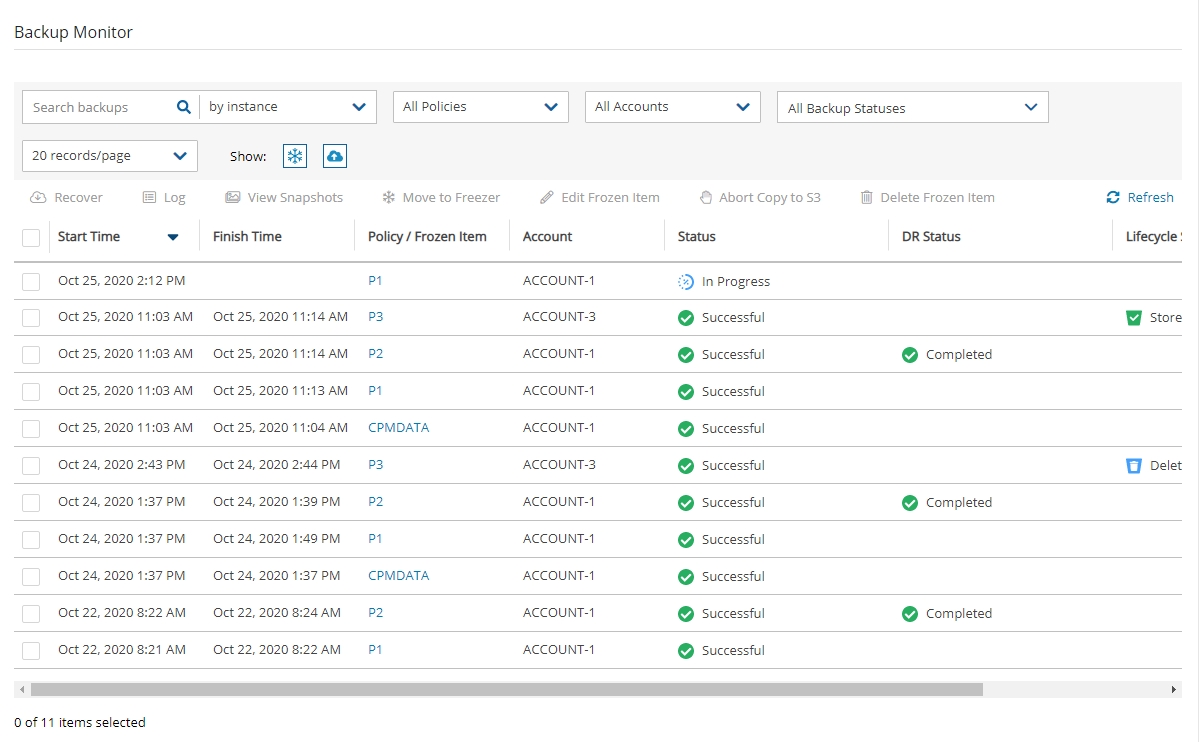Click the Search backups input field
Viewport: 1199px width, 742px height.
point(98,107)
